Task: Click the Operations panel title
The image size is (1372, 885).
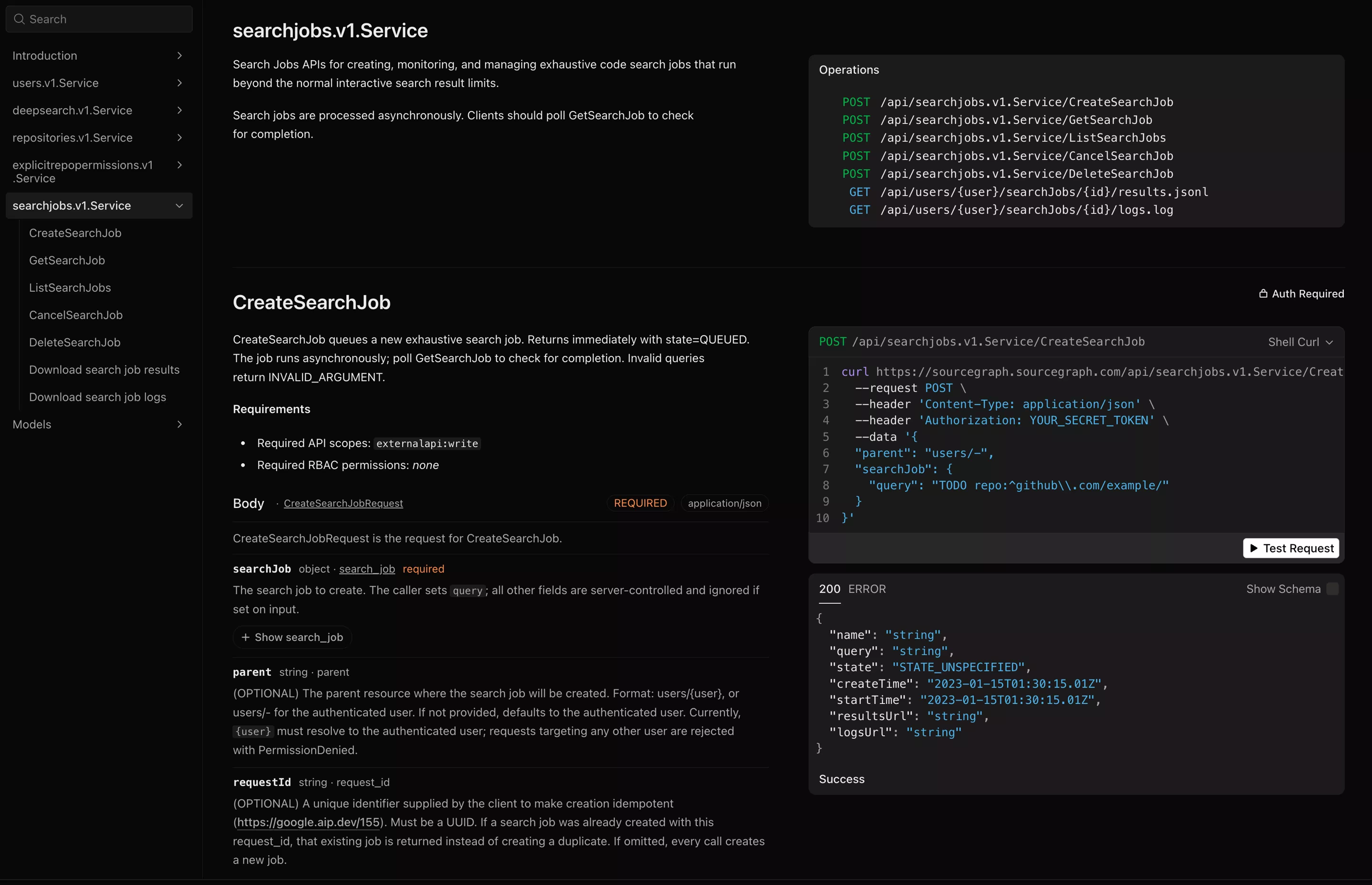Action: 849,70
